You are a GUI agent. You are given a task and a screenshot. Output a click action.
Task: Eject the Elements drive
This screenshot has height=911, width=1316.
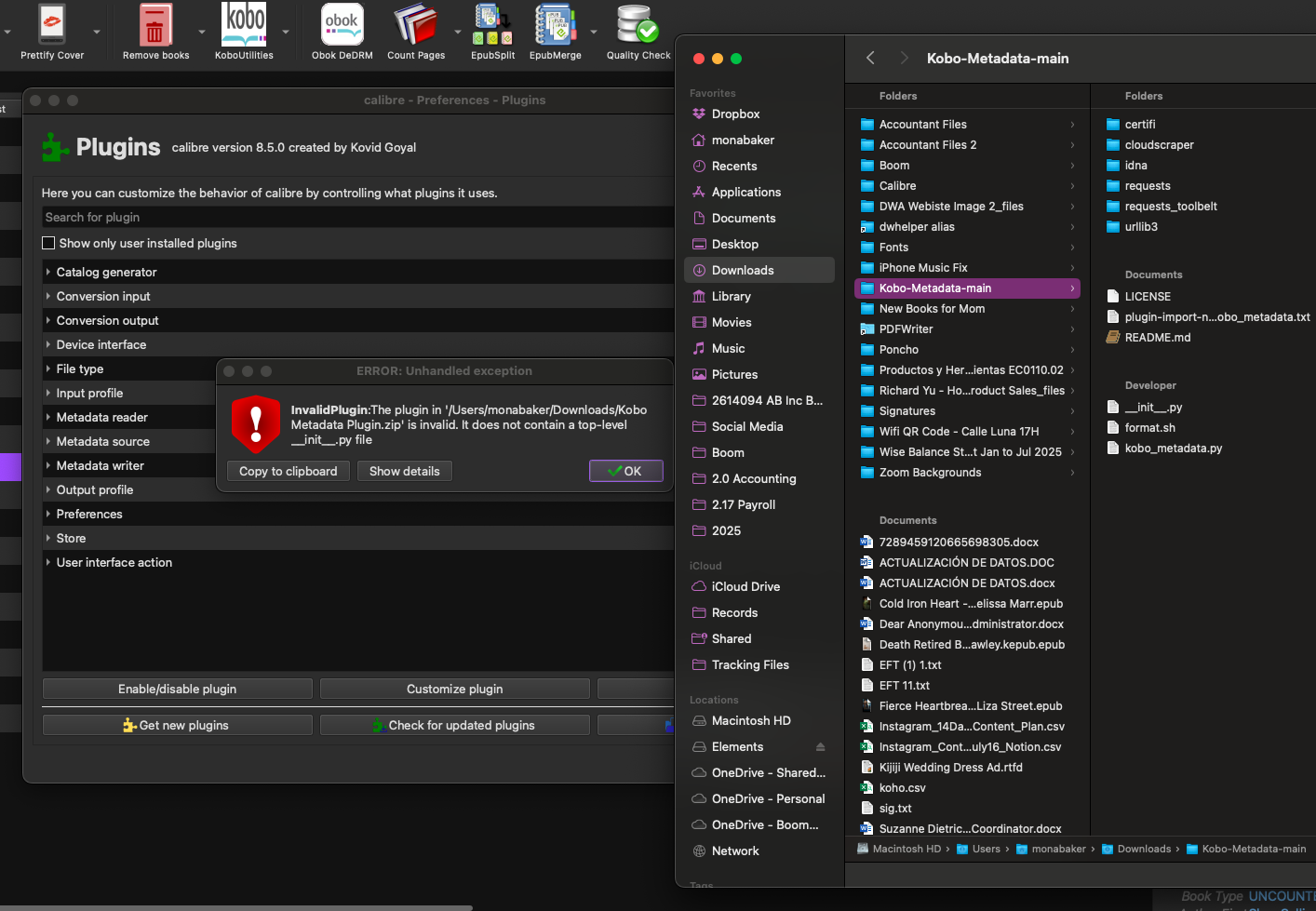pos(820,746)
